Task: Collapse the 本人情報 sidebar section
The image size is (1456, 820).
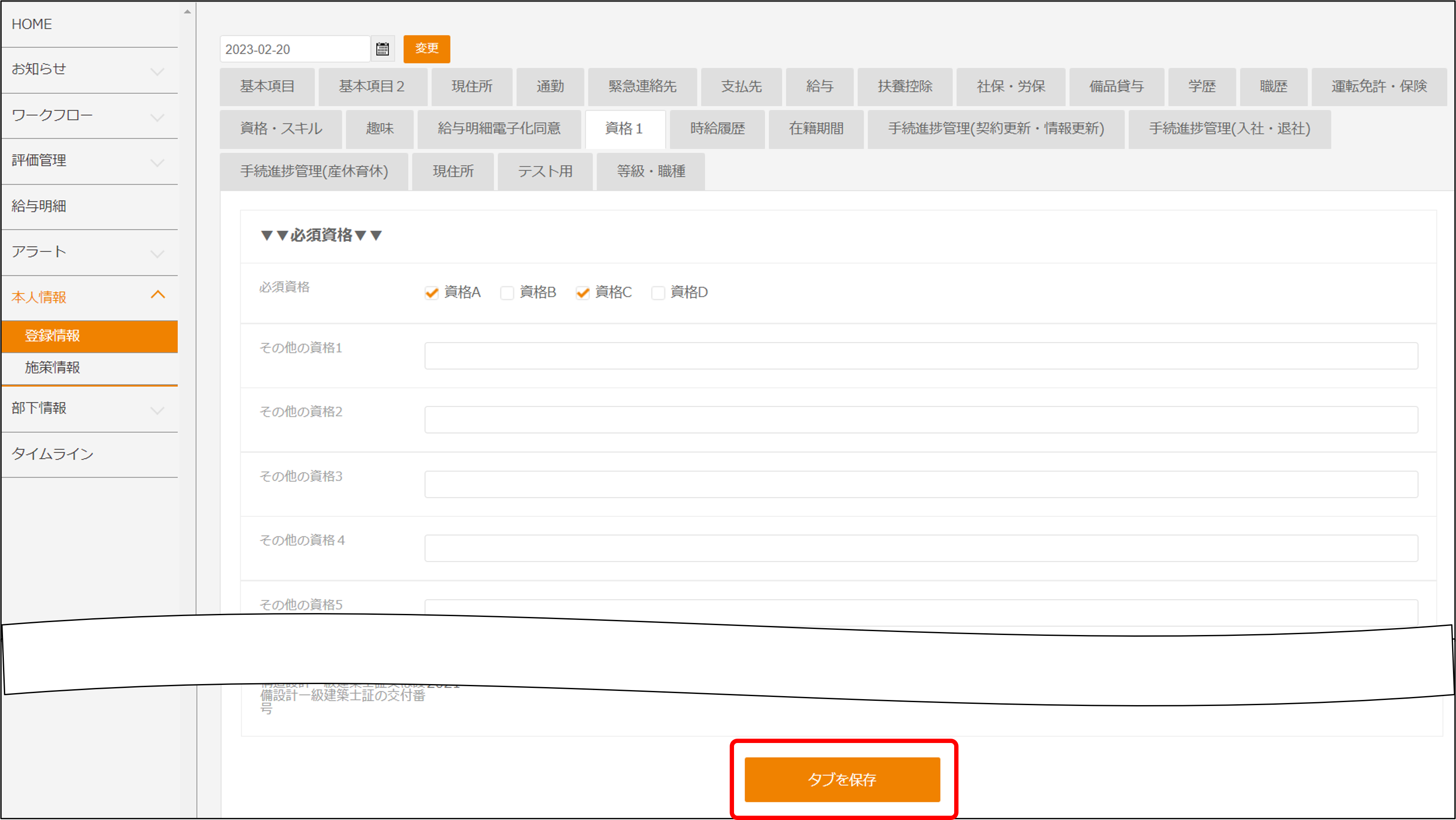Action: point(158,295)
